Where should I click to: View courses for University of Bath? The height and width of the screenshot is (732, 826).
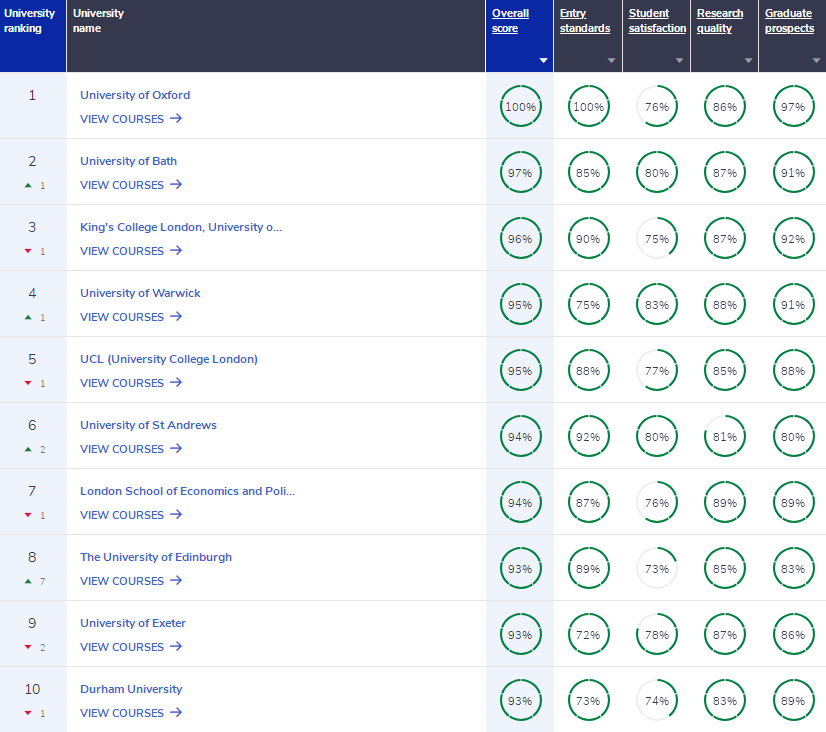(x=131, y=185)
